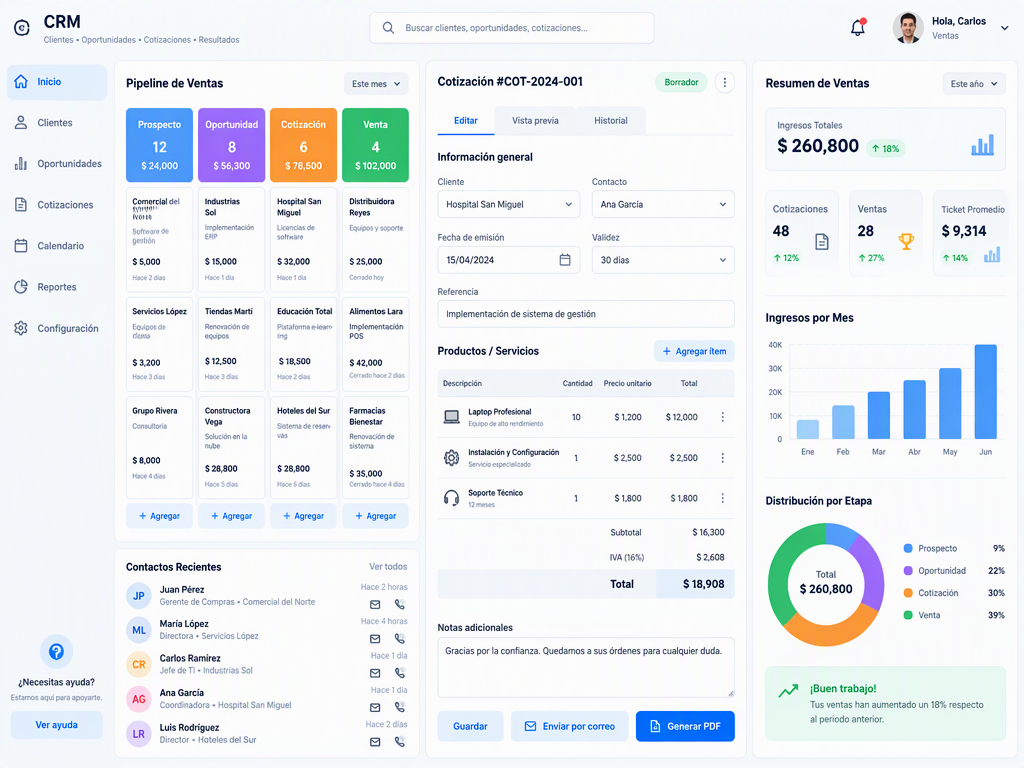This screenshot has height=768, width=1024.
Task: Open row options for Soporte Técnico
Action: (722, 498)
